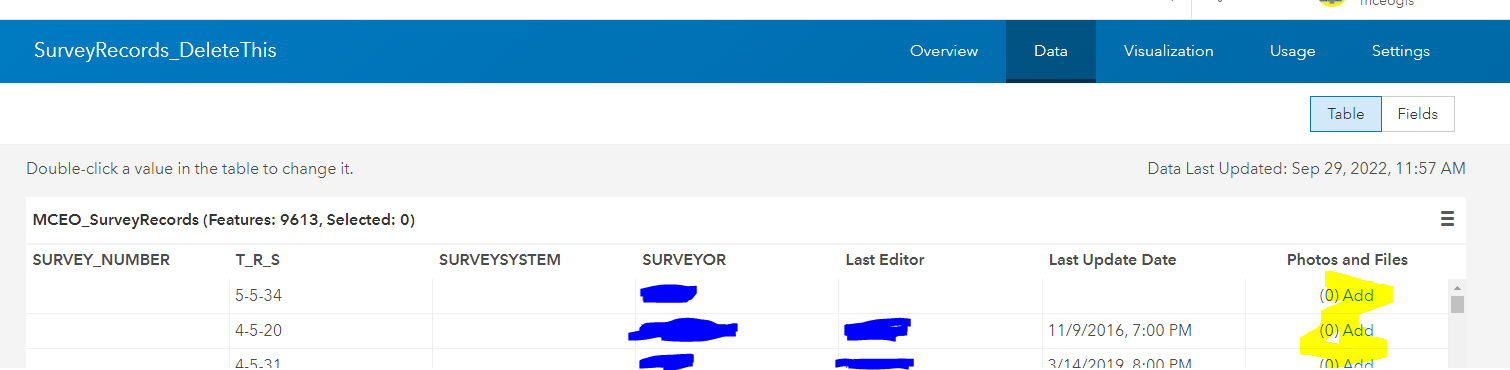
Task: Click the SurveyRecords_DeleteThis title
Action: 155,50
